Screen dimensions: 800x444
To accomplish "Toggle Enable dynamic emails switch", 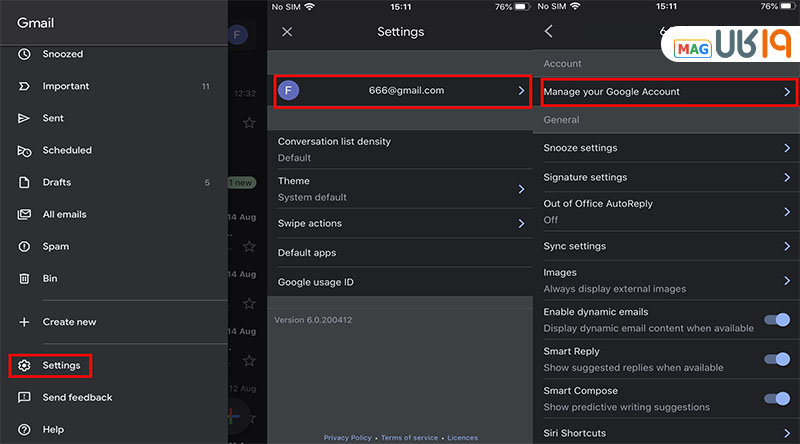I will (777, 320).
